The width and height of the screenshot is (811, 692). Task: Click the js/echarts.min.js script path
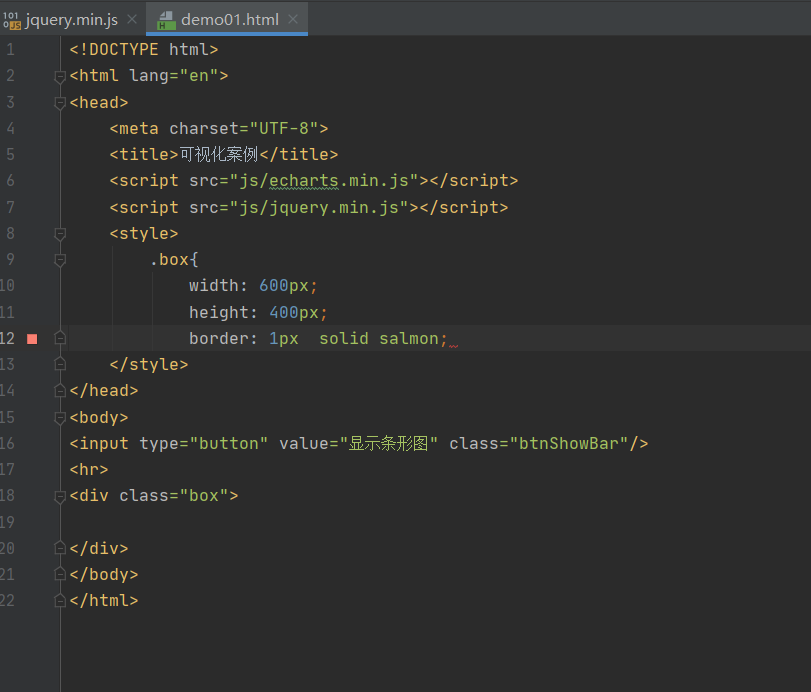(324, 180)
